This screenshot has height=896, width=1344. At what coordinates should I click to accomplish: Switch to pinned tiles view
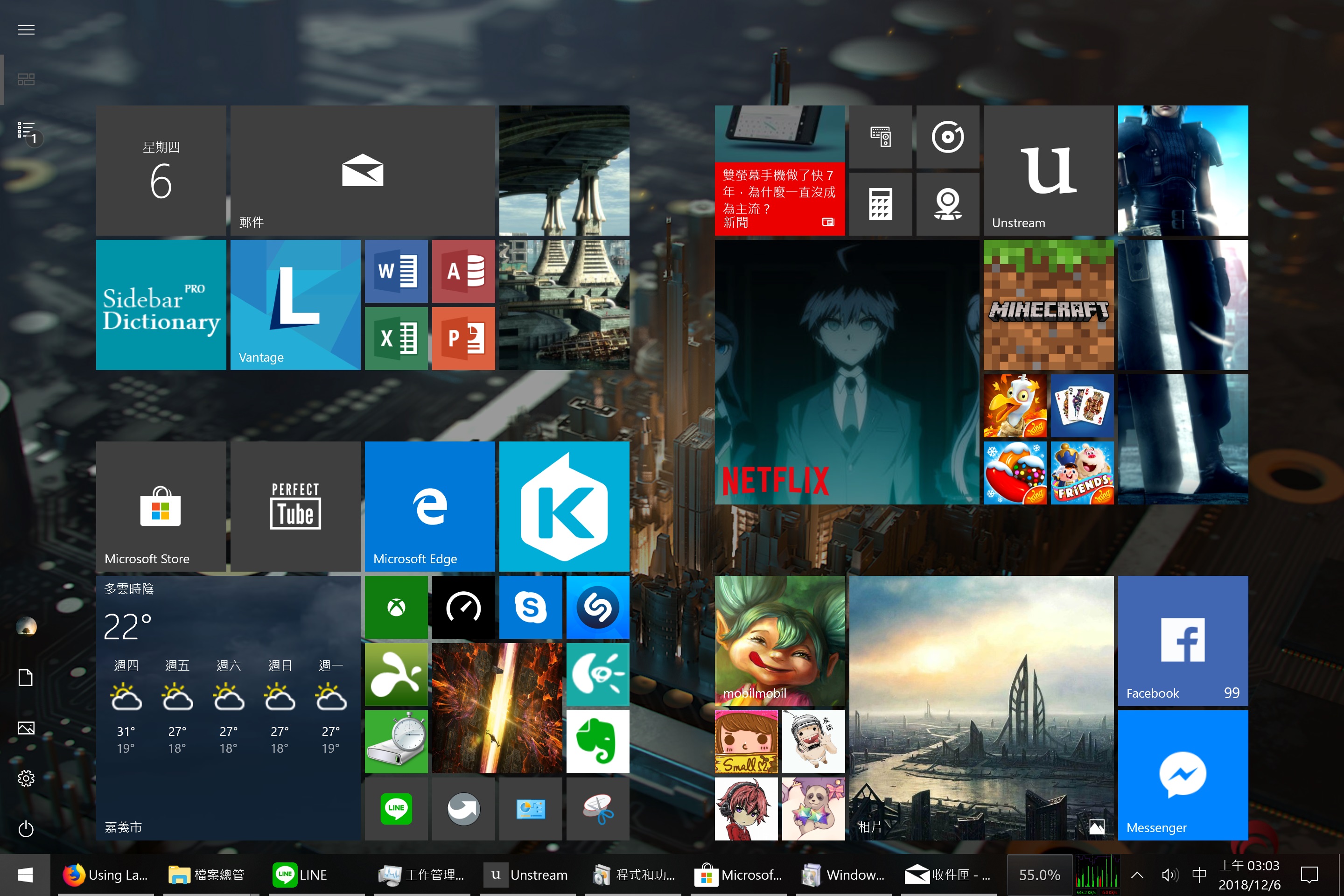tap(26, 79)
